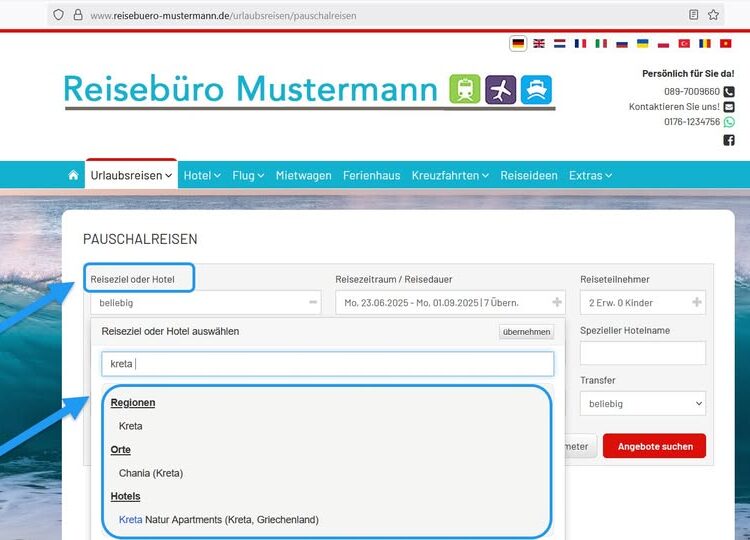
Task: Select region Kreta from suggestions
Action: [x=131, y=426]
